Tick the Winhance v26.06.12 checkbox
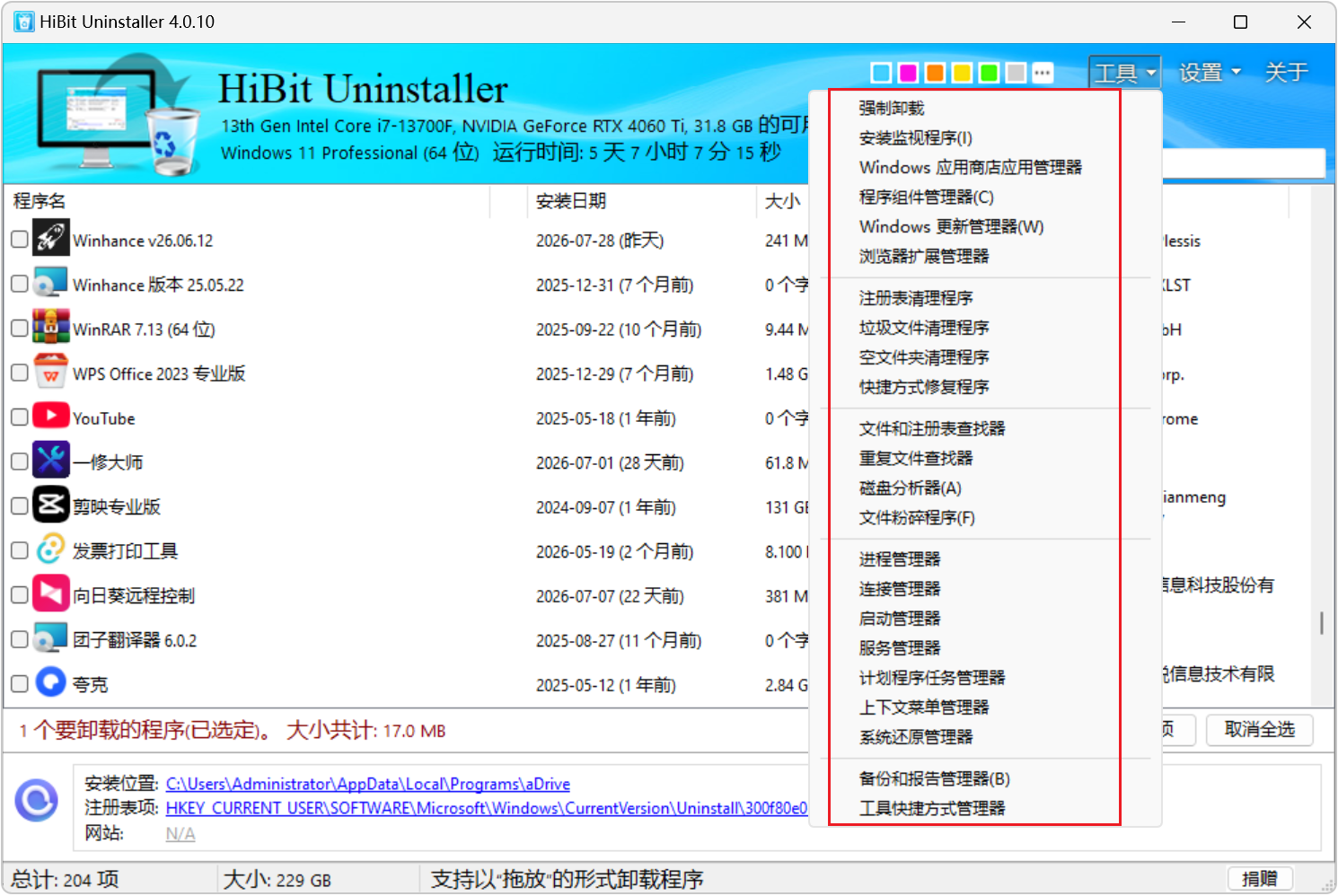The image size is (1338, 896). pos(20,240)
